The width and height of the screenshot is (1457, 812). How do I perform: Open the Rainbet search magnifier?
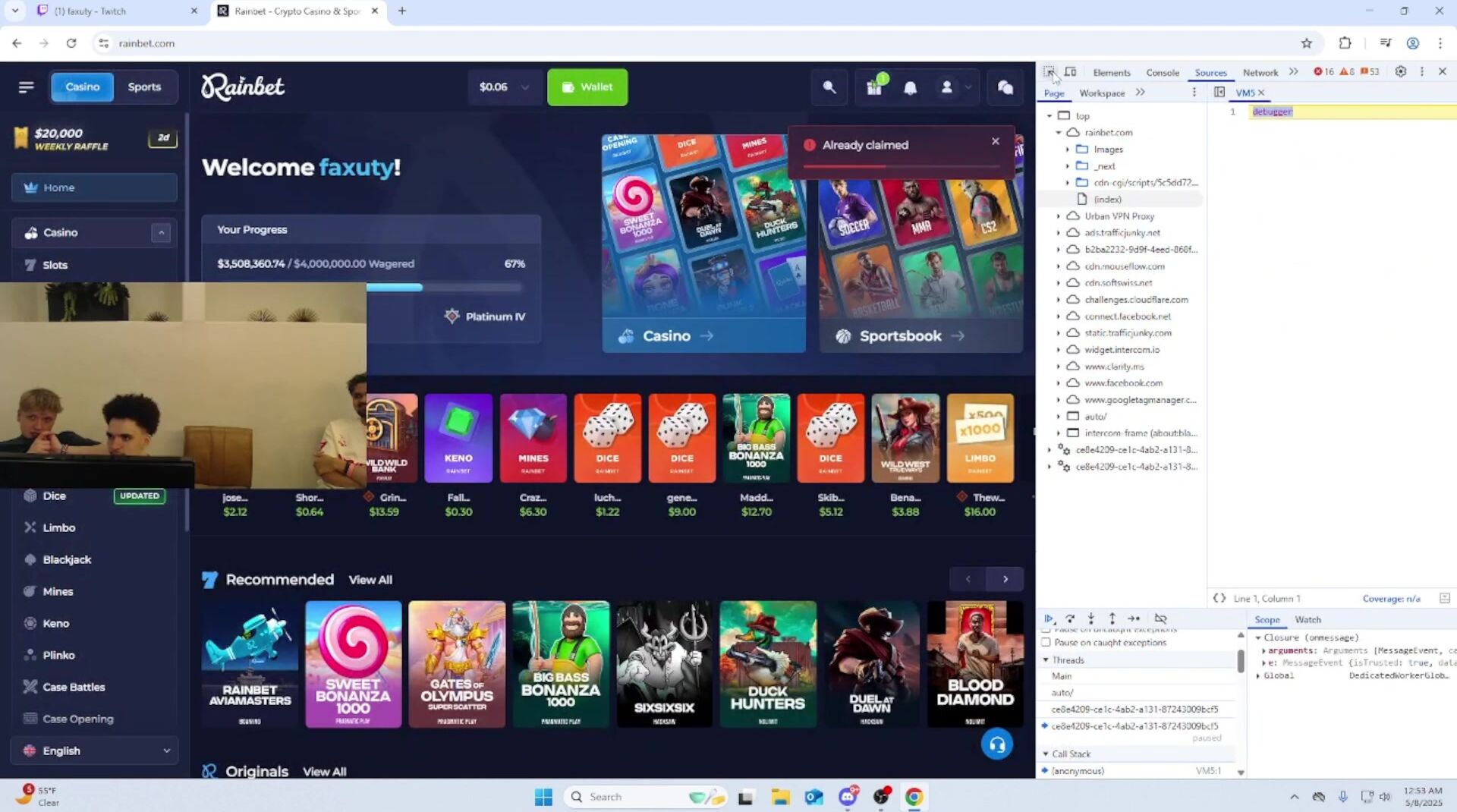pyautogui.click(x=829, y=87)
